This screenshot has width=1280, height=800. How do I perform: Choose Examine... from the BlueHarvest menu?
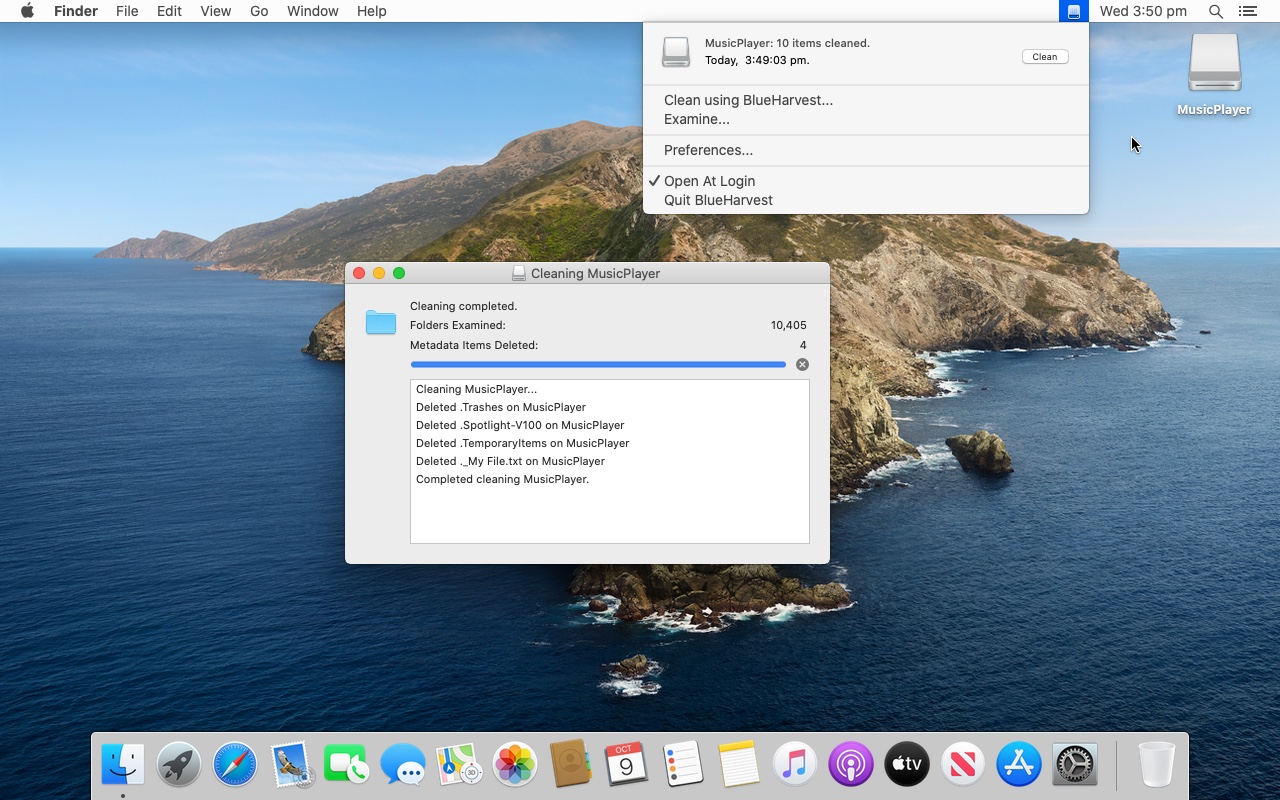pyautogui.click(x=694, y=119)
